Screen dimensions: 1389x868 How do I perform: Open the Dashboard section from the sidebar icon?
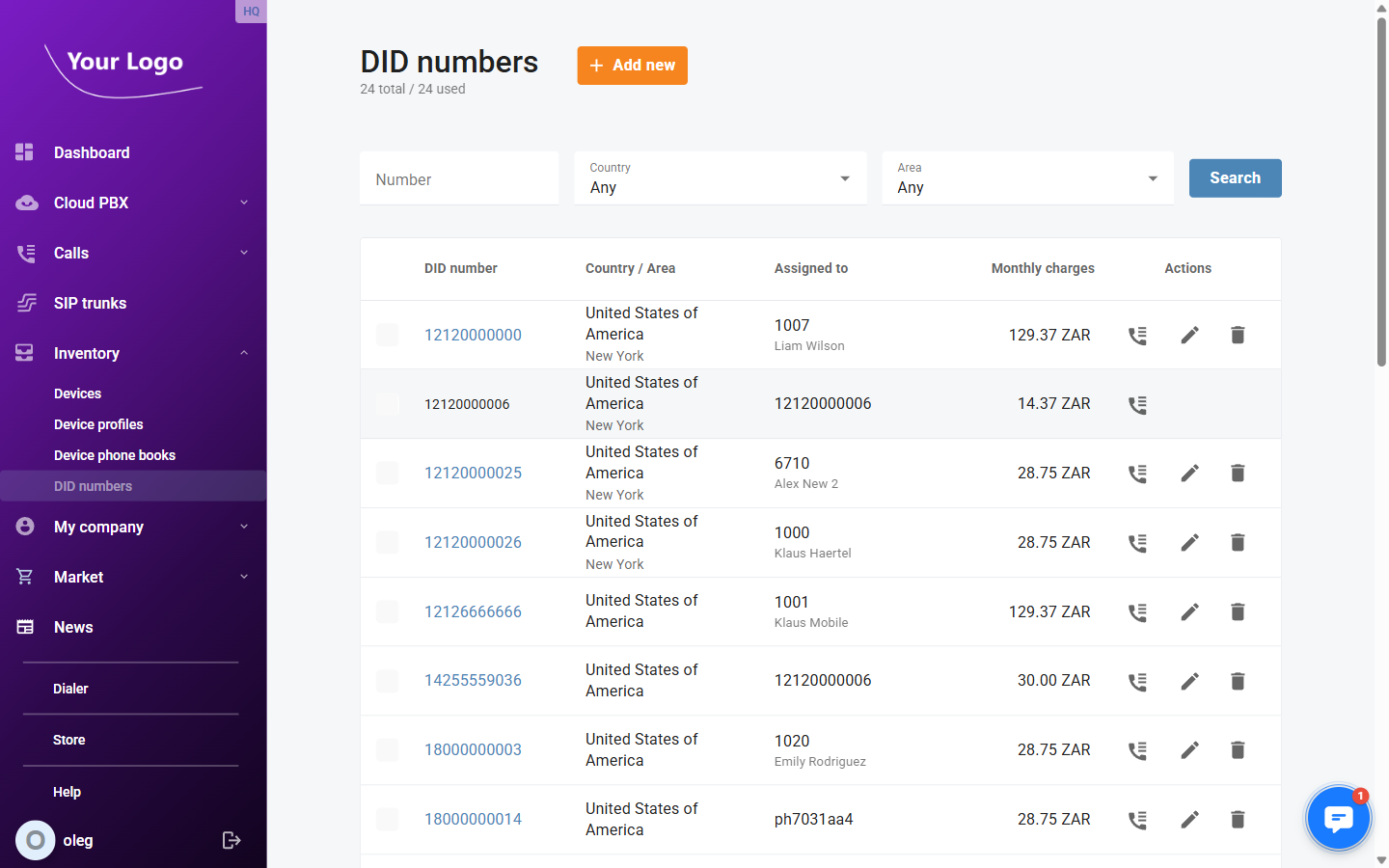tap(23, 152)
